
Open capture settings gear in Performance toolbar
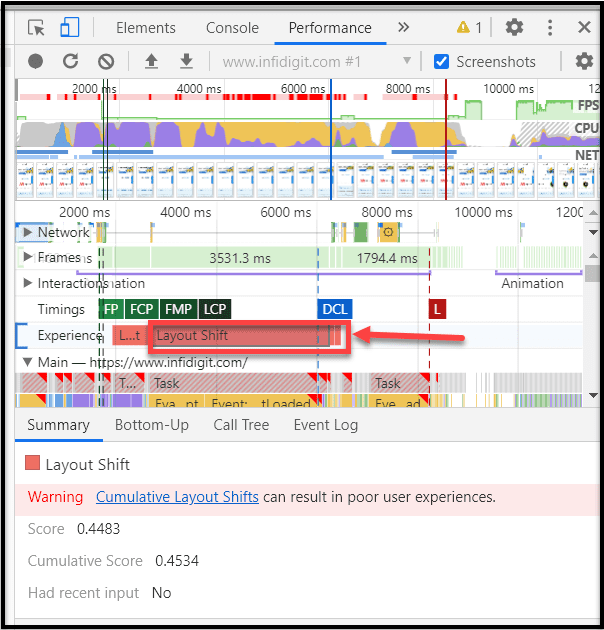click(584, 61)
